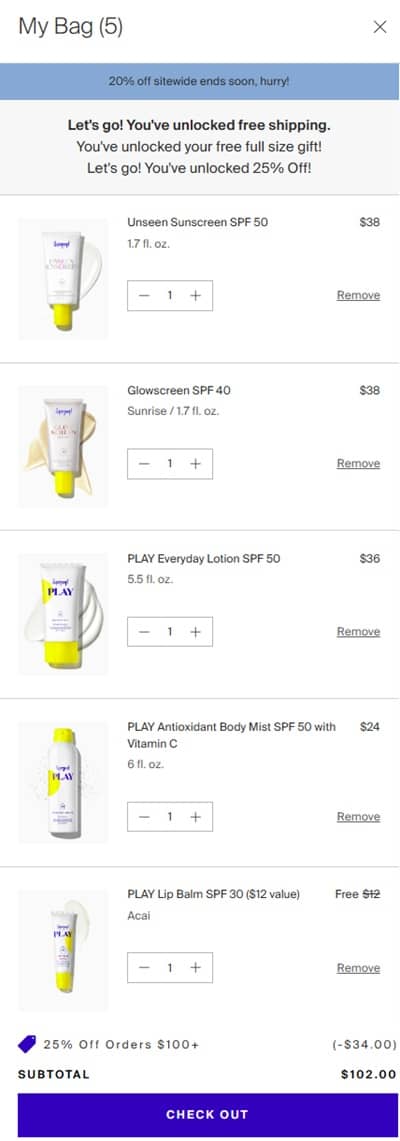
Task: Decrease PLAY Antioxidant Body Mist quantity
Action: coord(144,816)
